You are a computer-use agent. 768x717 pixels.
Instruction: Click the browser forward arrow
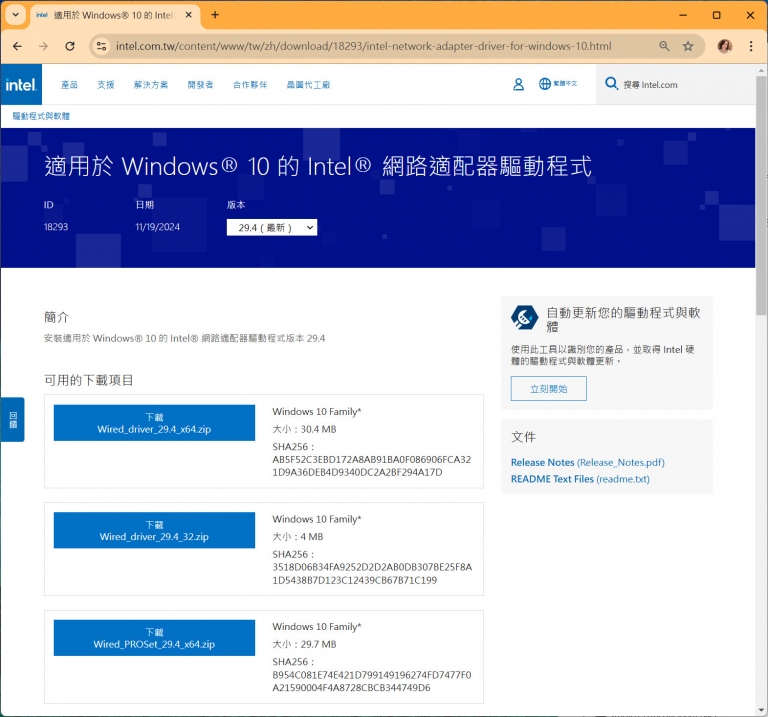pyautogui.click(x=44, y=46)
